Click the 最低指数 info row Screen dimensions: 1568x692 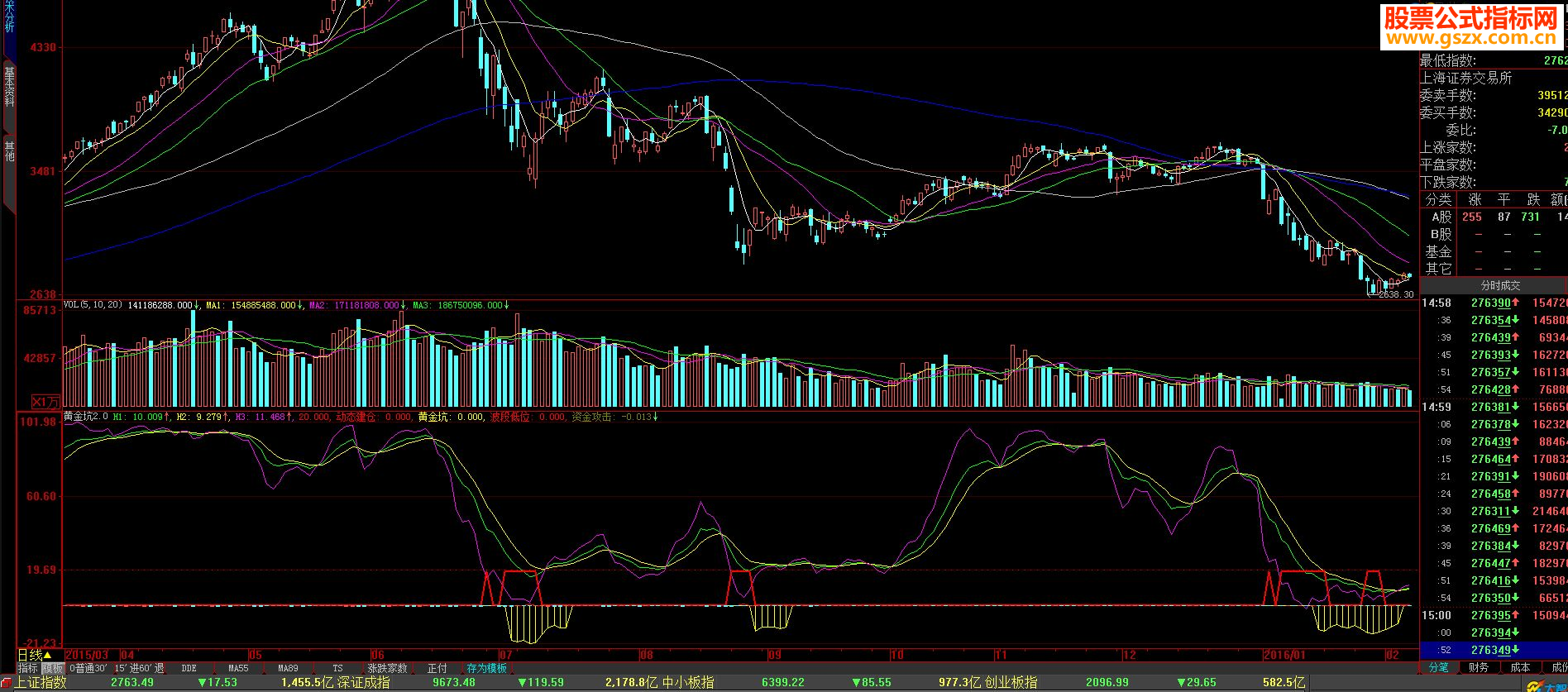point(1494,60)
